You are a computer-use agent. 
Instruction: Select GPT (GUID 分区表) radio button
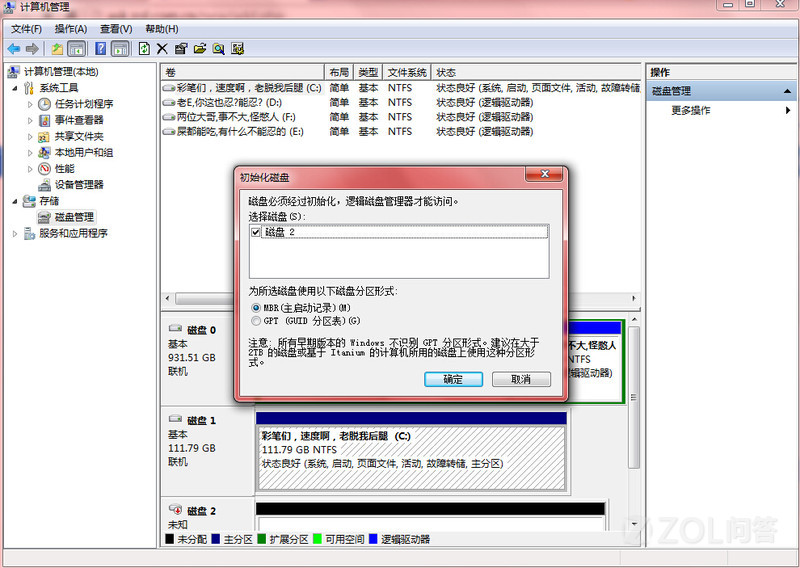pyautogui.click(x=256, y=321)
